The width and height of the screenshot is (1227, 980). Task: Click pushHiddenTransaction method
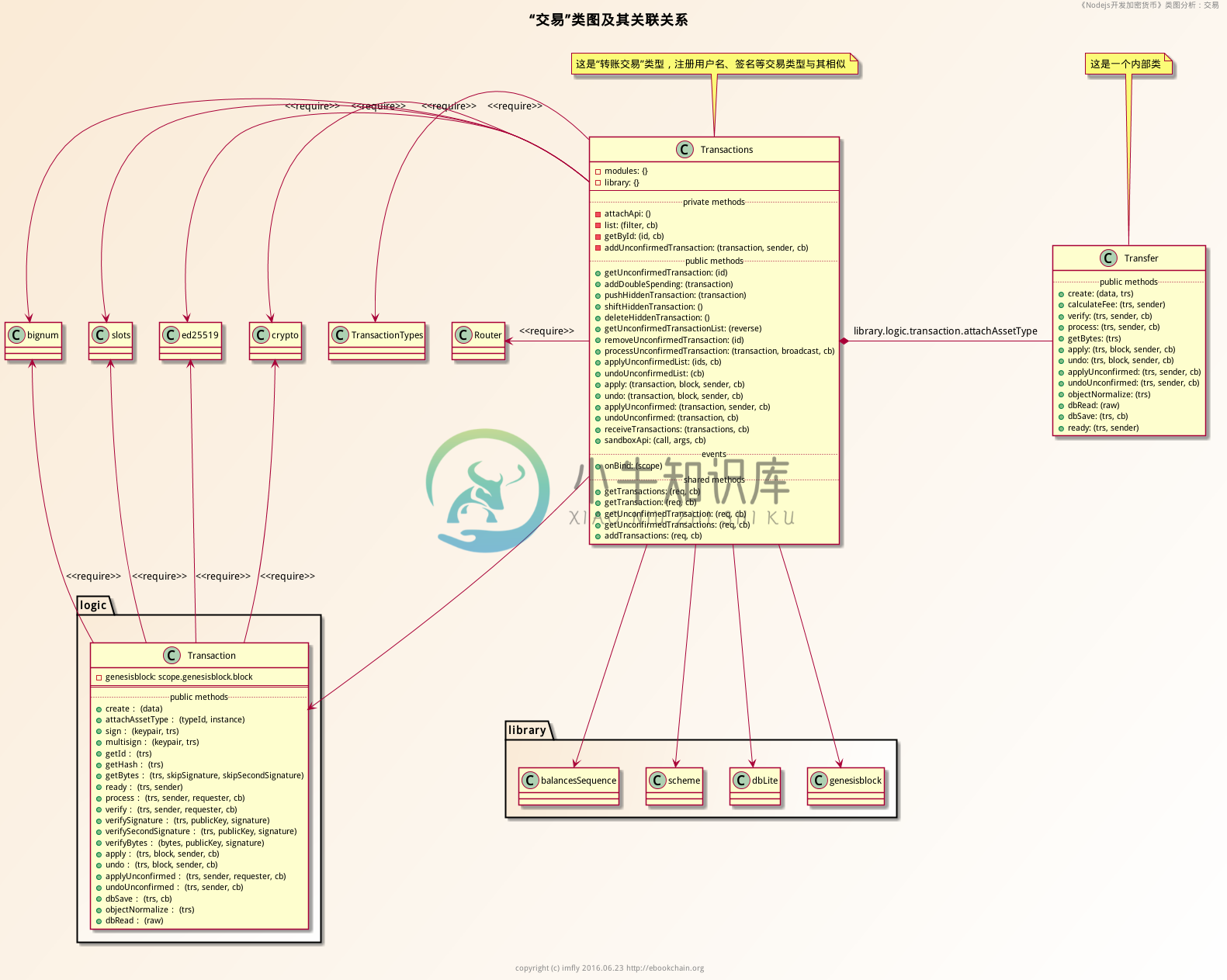tap(675, 296)
